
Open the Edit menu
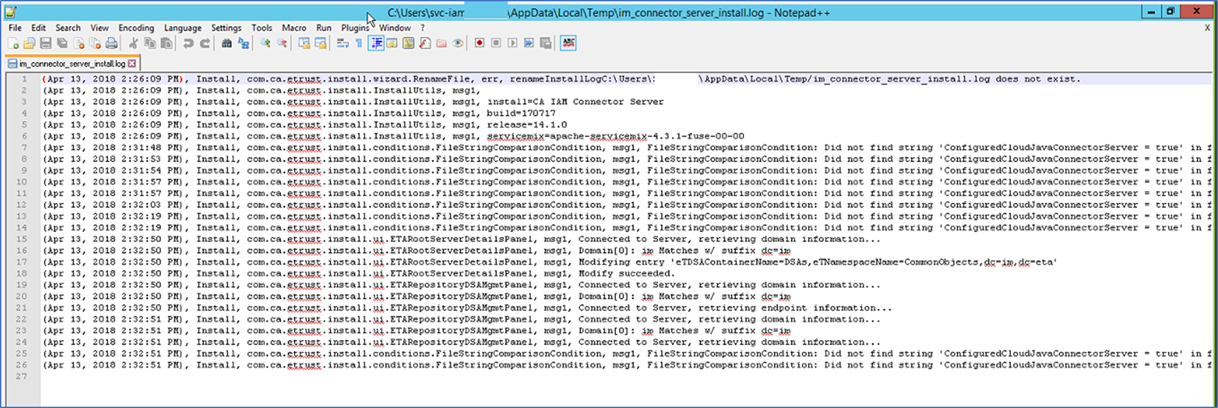coord(38,28)
